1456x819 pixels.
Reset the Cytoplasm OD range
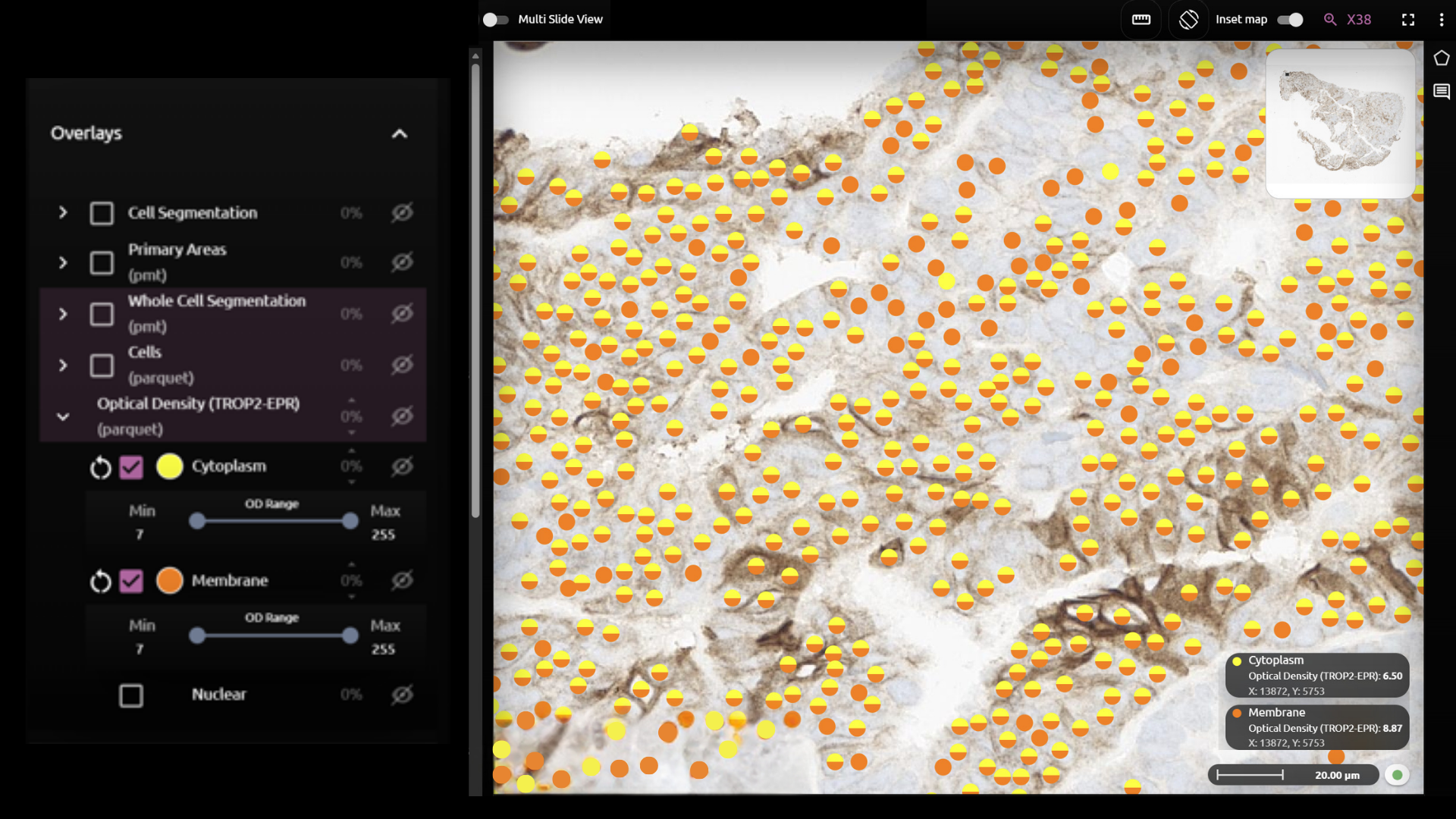[100, 467]
